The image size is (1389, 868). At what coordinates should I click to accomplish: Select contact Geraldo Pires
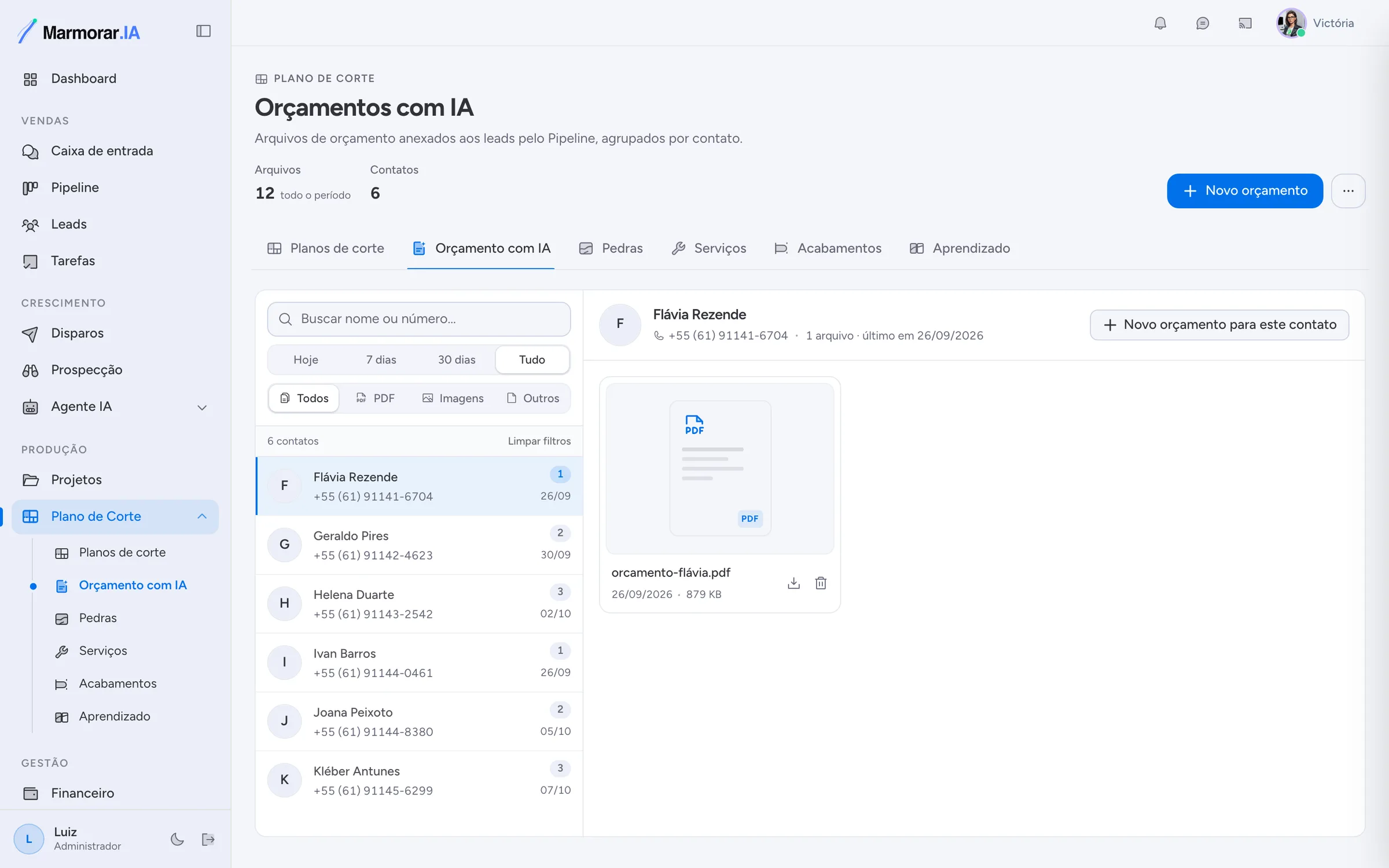pos(419,545)
